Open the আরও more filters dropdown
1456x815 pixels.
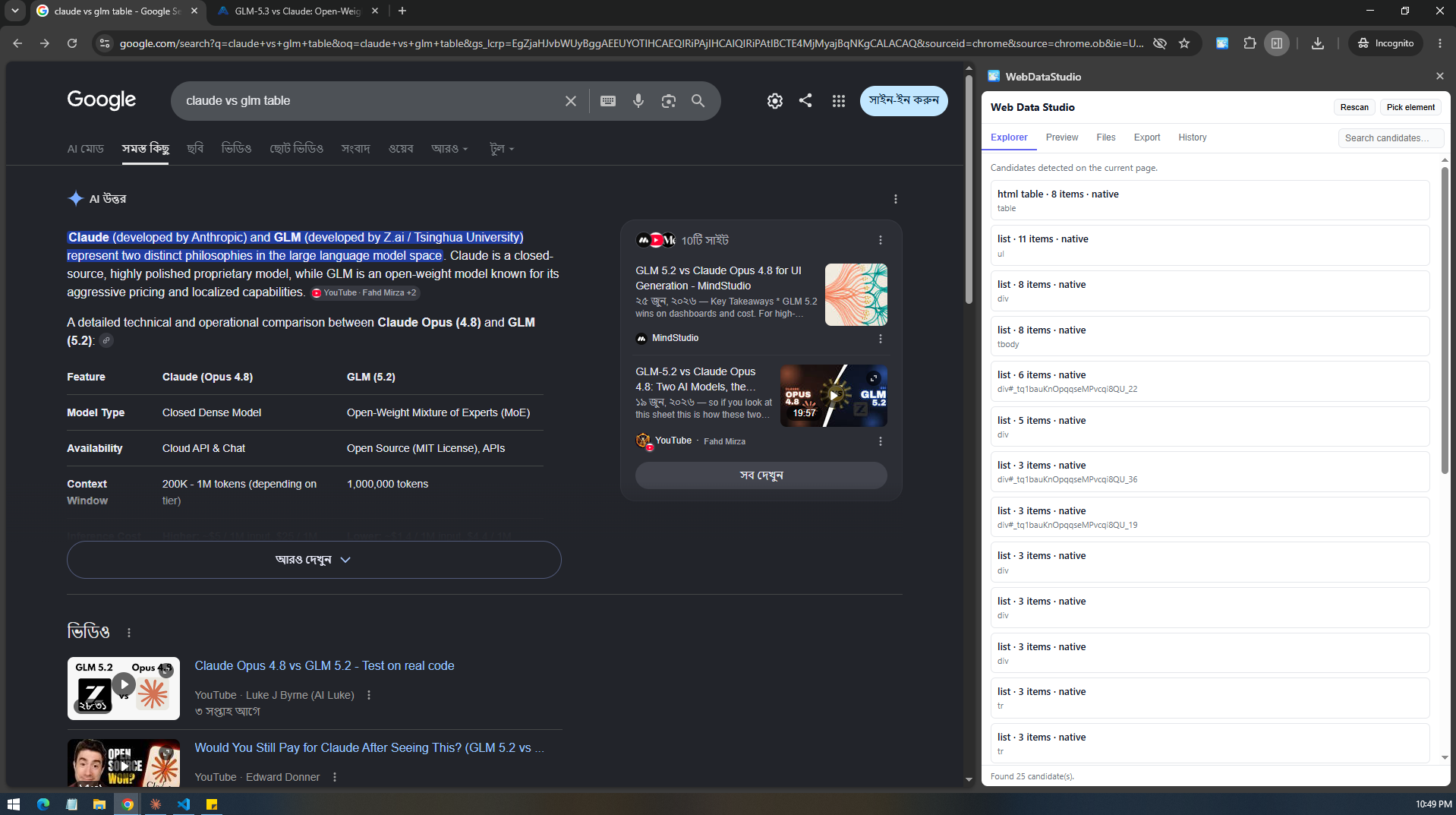coord(449,149)
